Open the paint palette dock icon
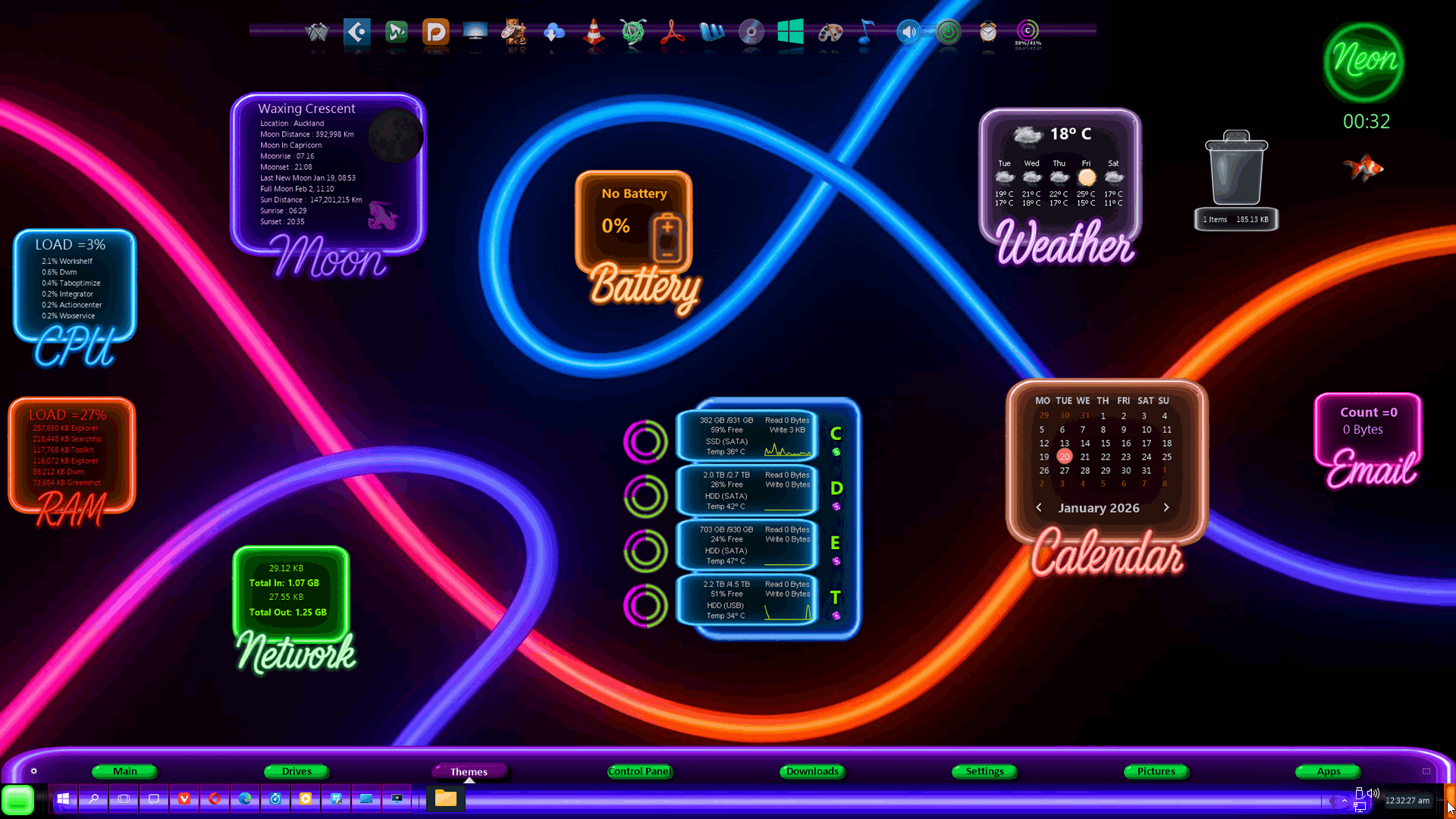Screen dimensions: 1456x819 point(830,32)
